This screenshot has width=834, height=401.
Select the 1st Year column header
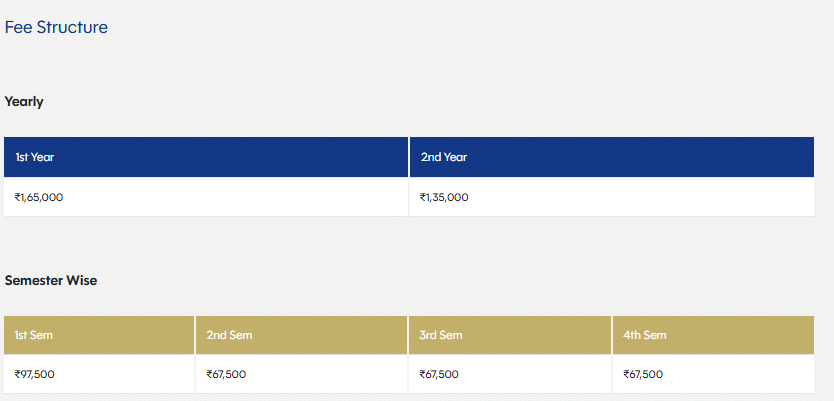point(35,157)
